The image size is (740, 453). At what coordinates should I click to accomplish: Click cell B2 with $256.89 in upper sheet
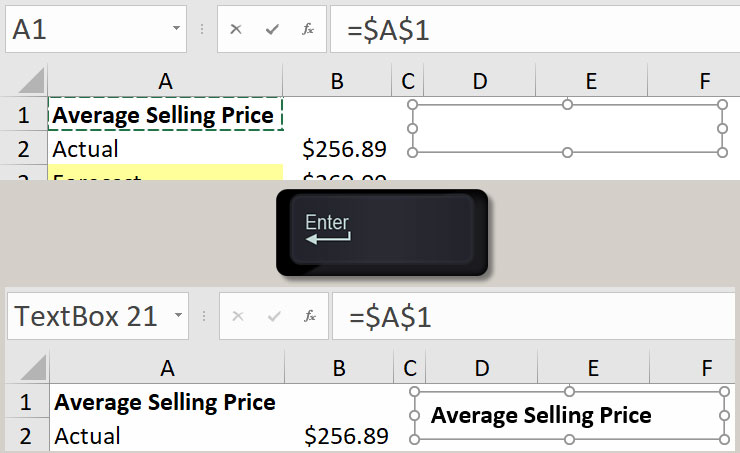337,148
